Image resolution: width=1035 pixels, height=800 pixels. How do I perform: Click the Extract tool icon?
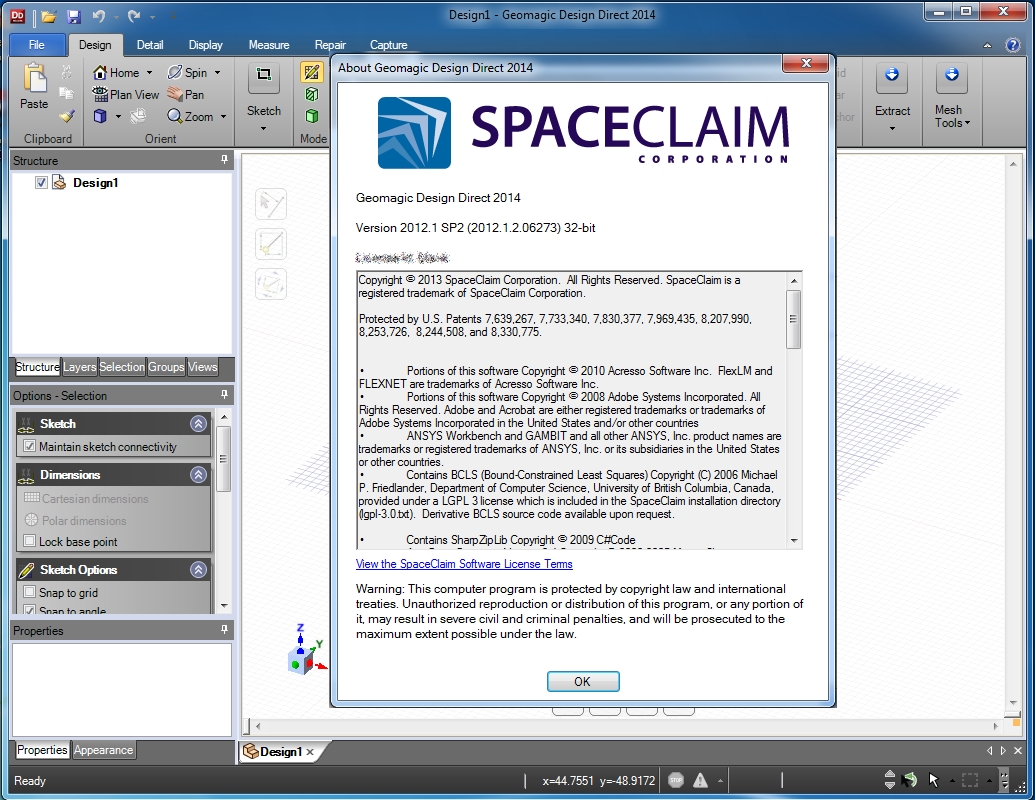point(892,74)
